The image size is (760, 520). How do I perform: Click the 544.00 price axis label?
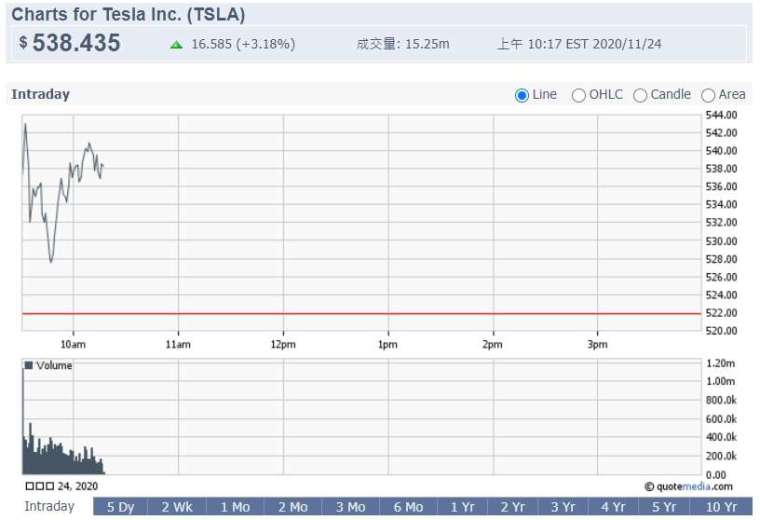(x=721, y=115)
